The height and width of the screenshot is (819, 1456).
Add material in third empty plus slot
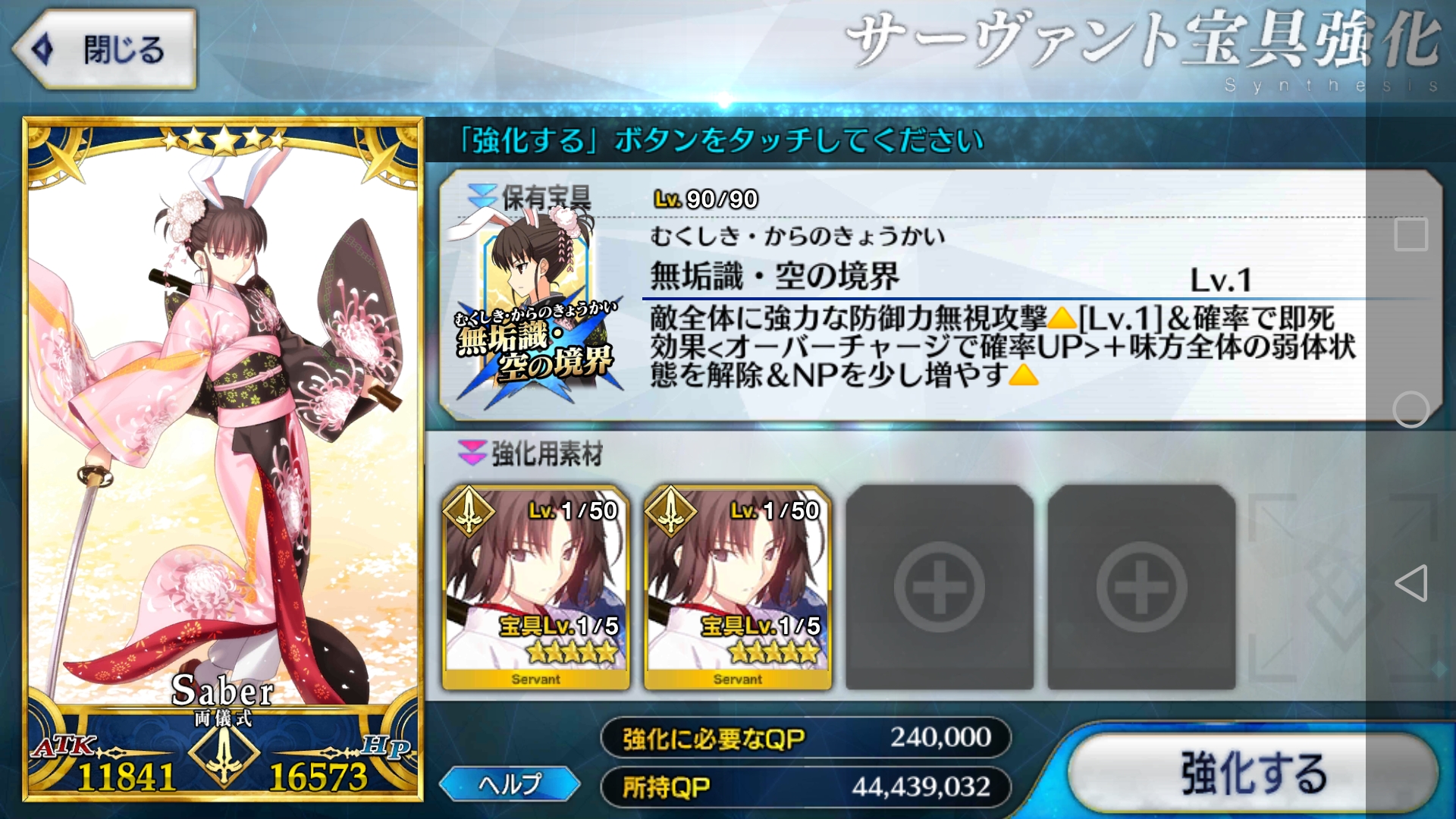click(x=940, y=588)
